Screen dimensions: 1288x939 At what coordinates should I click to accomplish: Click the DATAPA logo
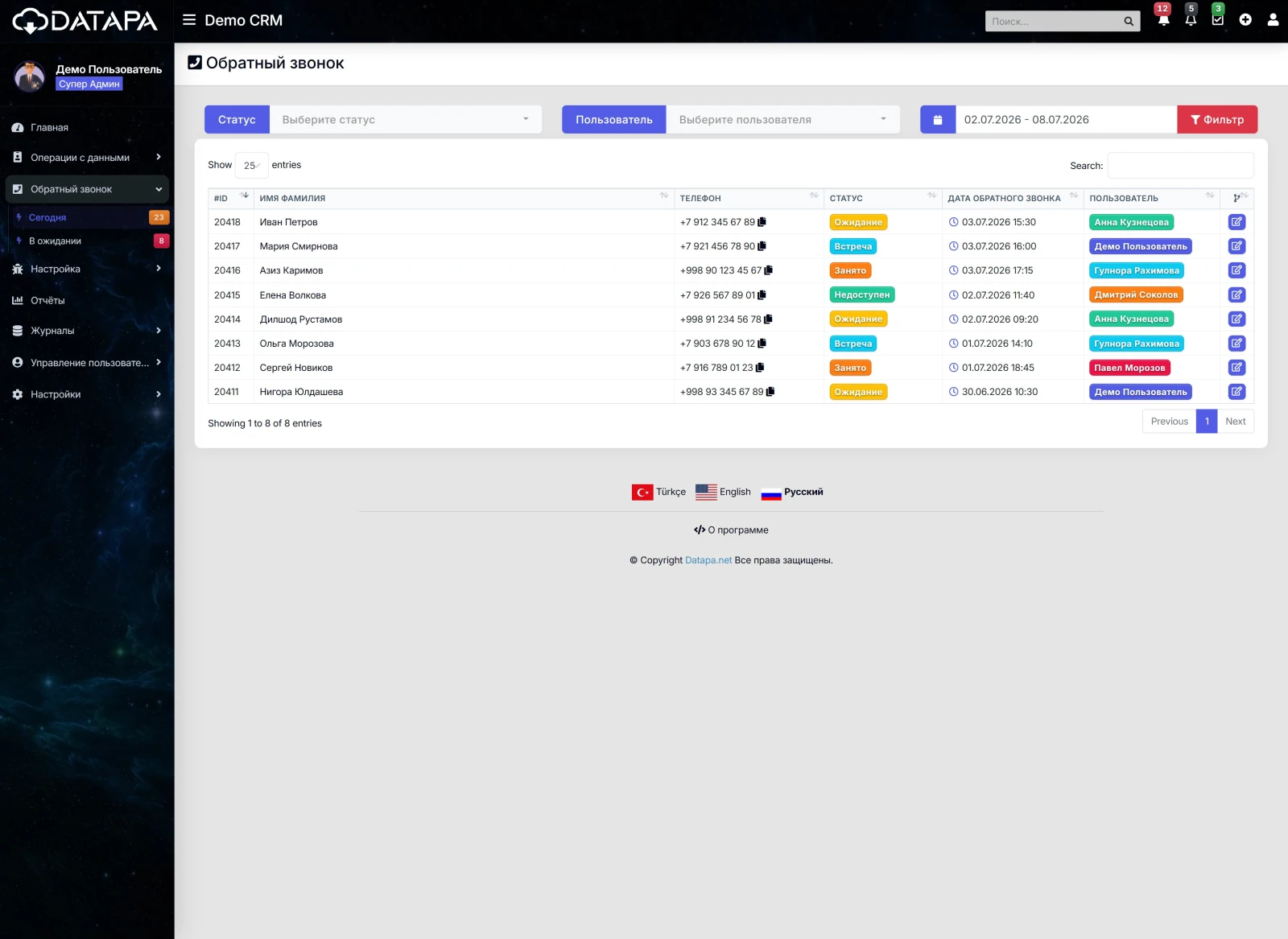point(85,21)
